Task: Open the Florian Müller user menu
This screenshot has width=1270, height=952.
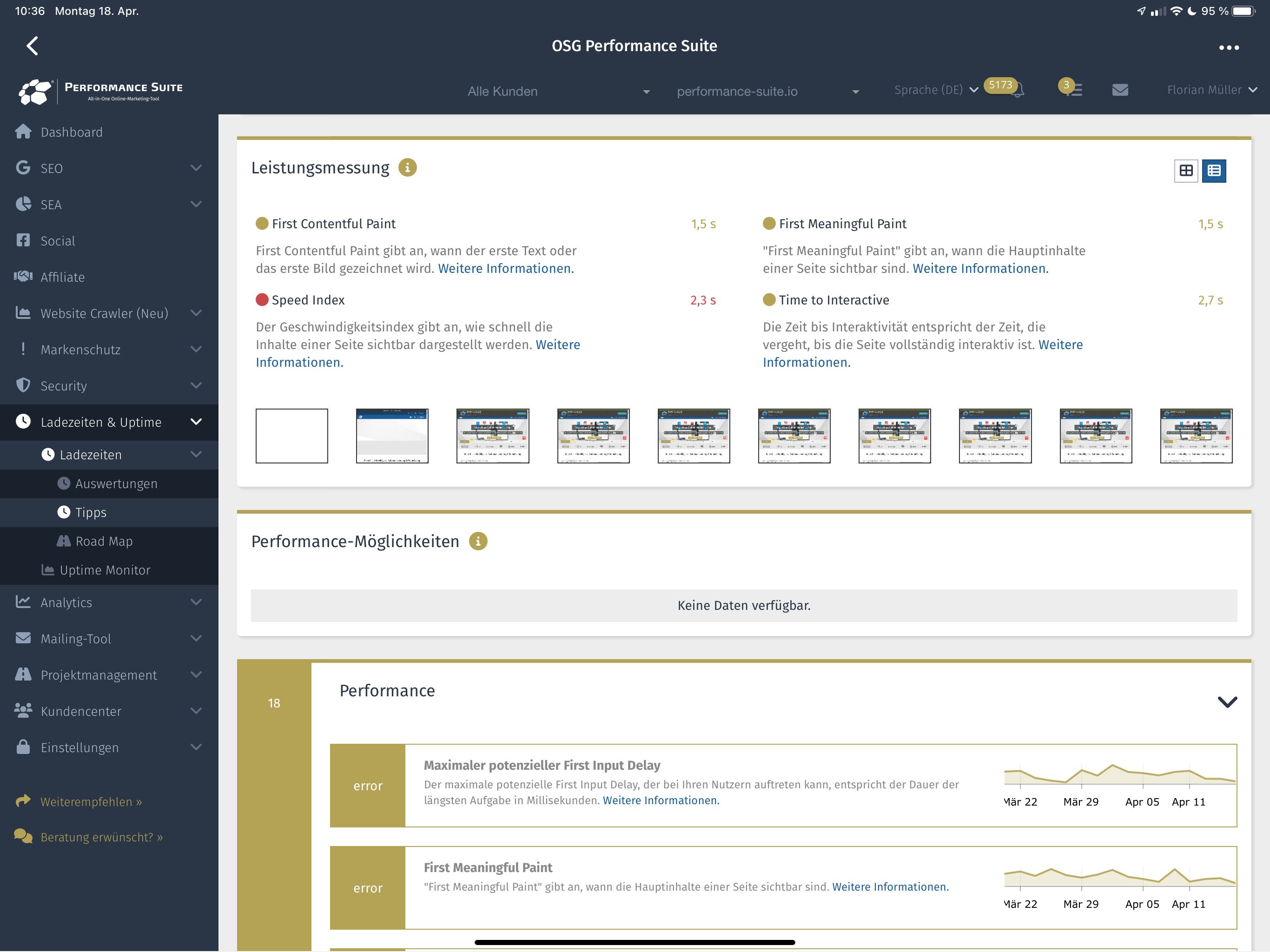Action: tap(1212, 90)
